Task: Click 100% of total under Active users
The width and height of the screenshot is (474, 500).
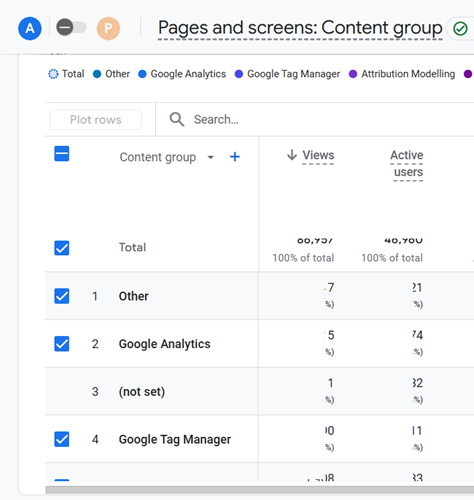Action: [392, 258]
